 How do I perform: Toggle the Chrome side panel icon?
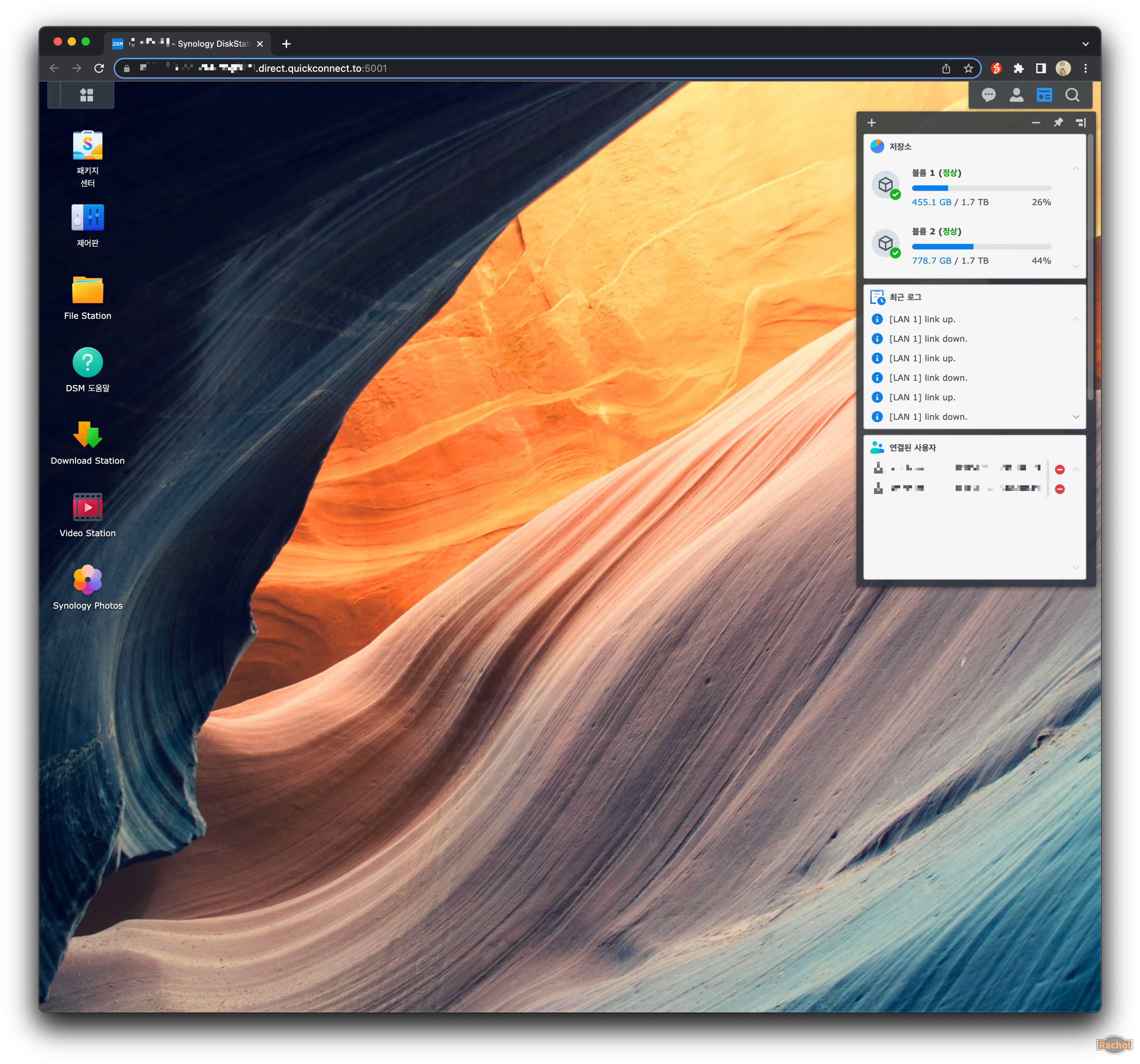1041,68
